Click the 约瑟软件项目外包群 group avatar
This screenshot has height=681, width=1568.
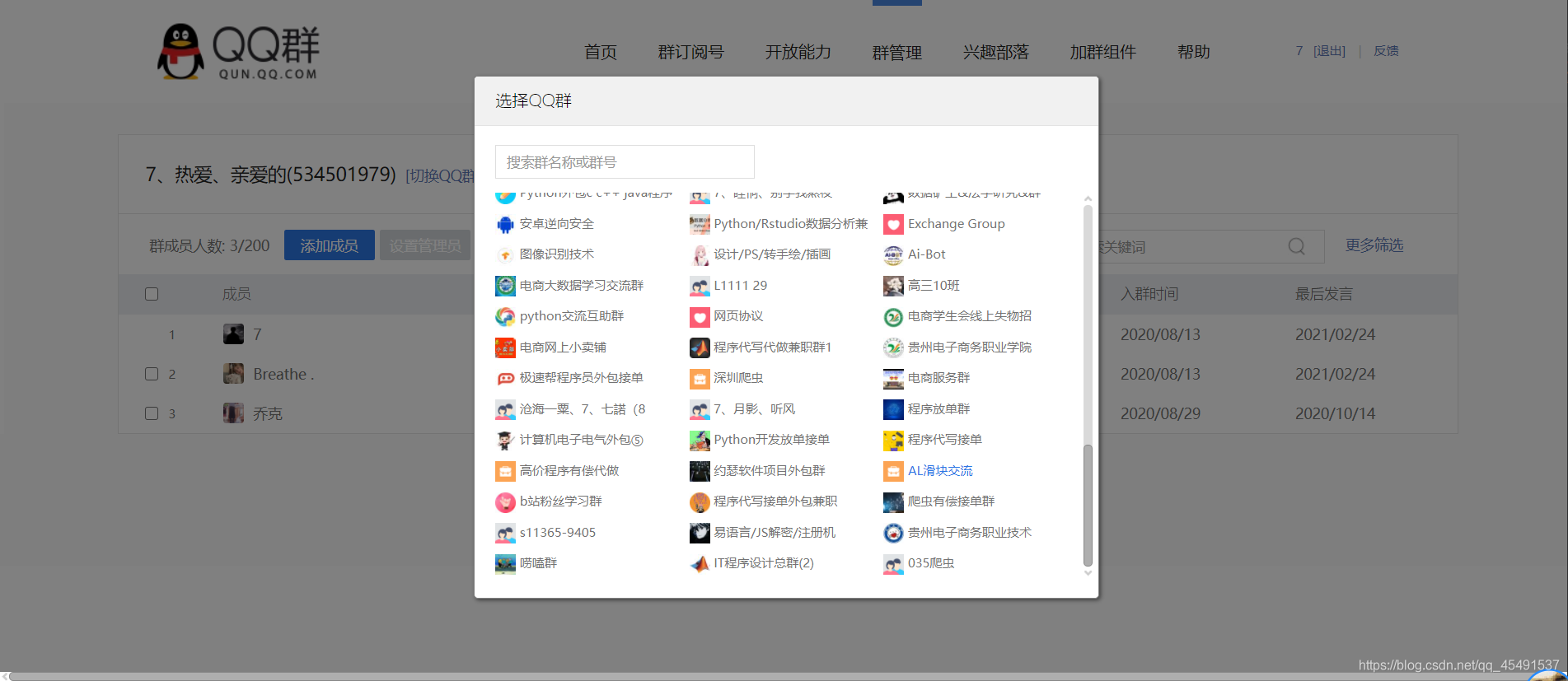[700, 471]
